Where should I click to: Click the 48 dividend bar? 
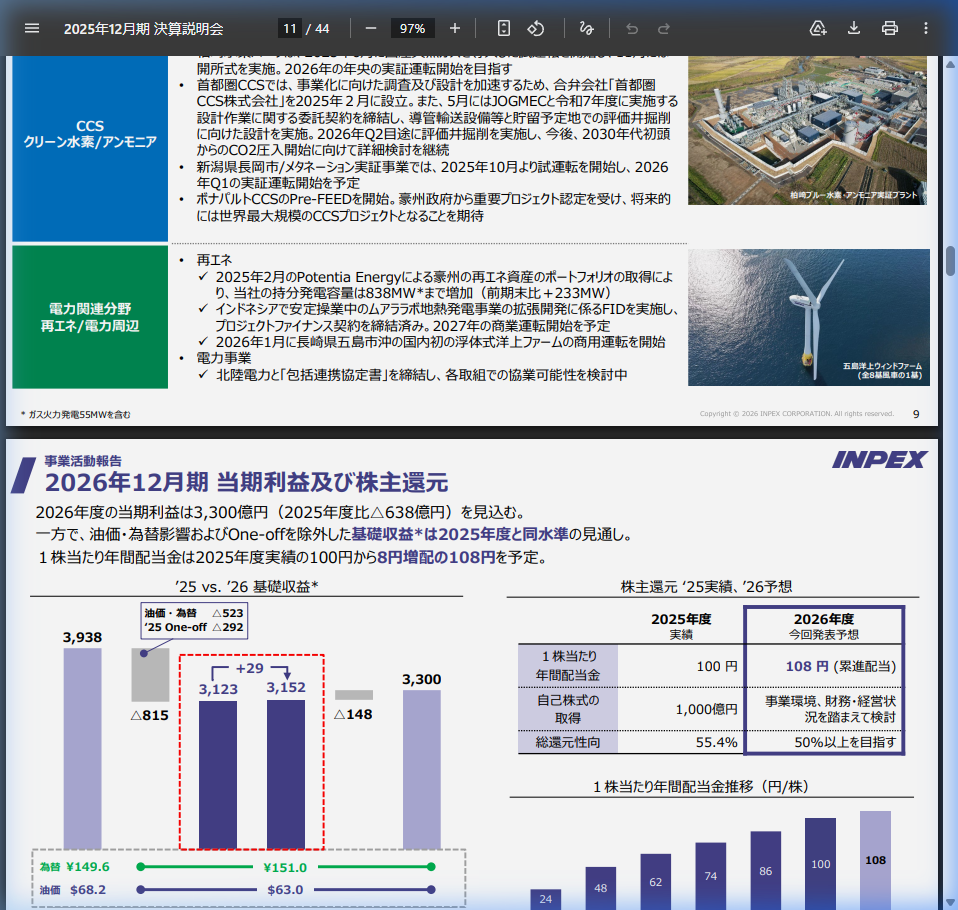pos(601,888)
